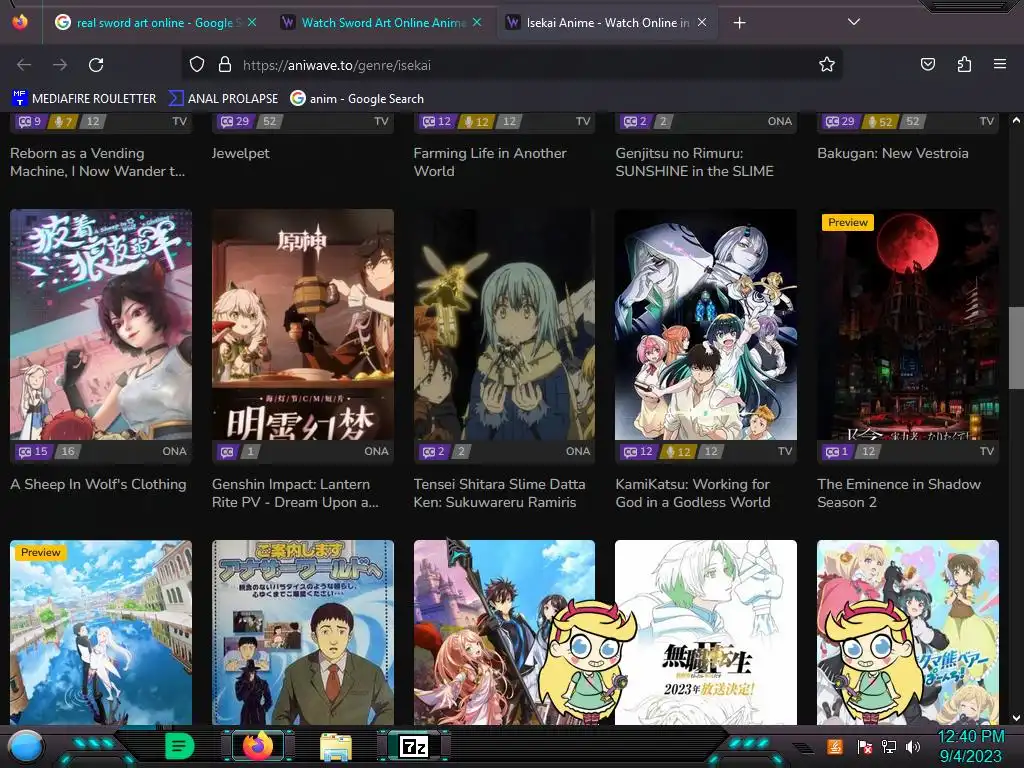The height and width of the screenshot is (768, 1024).
Task: Open a new tab with the plus button
Action: 739,23
